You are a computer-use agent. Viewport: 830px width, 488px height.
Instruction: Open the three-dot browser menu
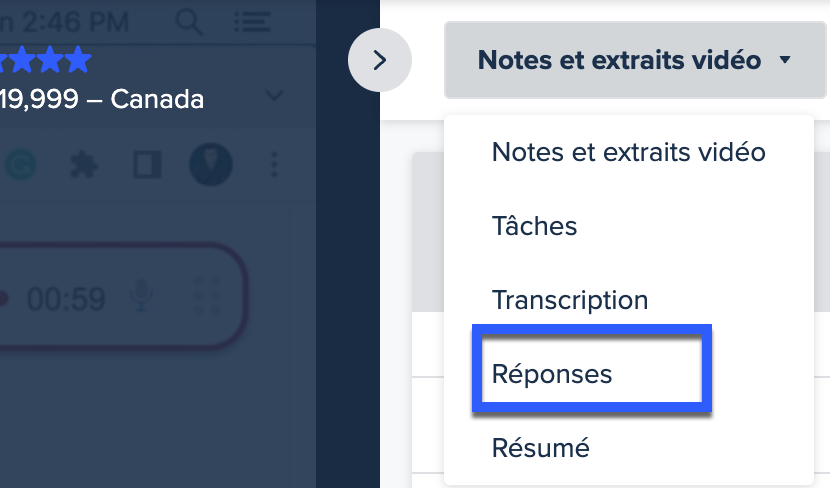[274, 165]
